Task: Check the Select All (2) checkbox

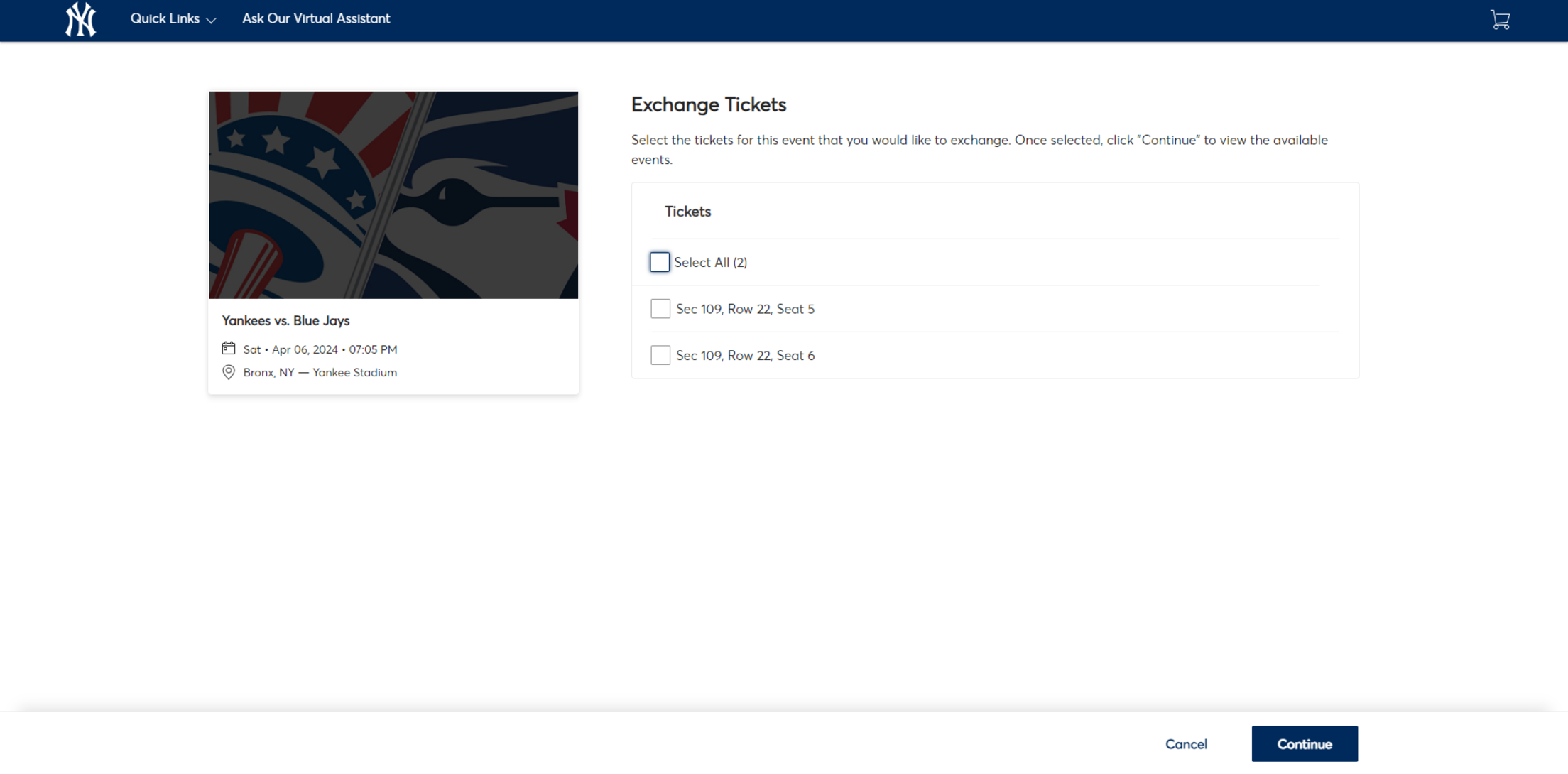Action: point(659,261)
